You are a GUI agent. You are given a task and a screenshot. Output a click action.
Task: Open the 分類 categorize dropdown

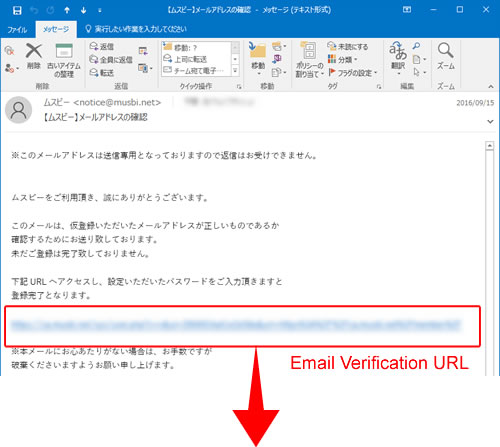point(342,60)
